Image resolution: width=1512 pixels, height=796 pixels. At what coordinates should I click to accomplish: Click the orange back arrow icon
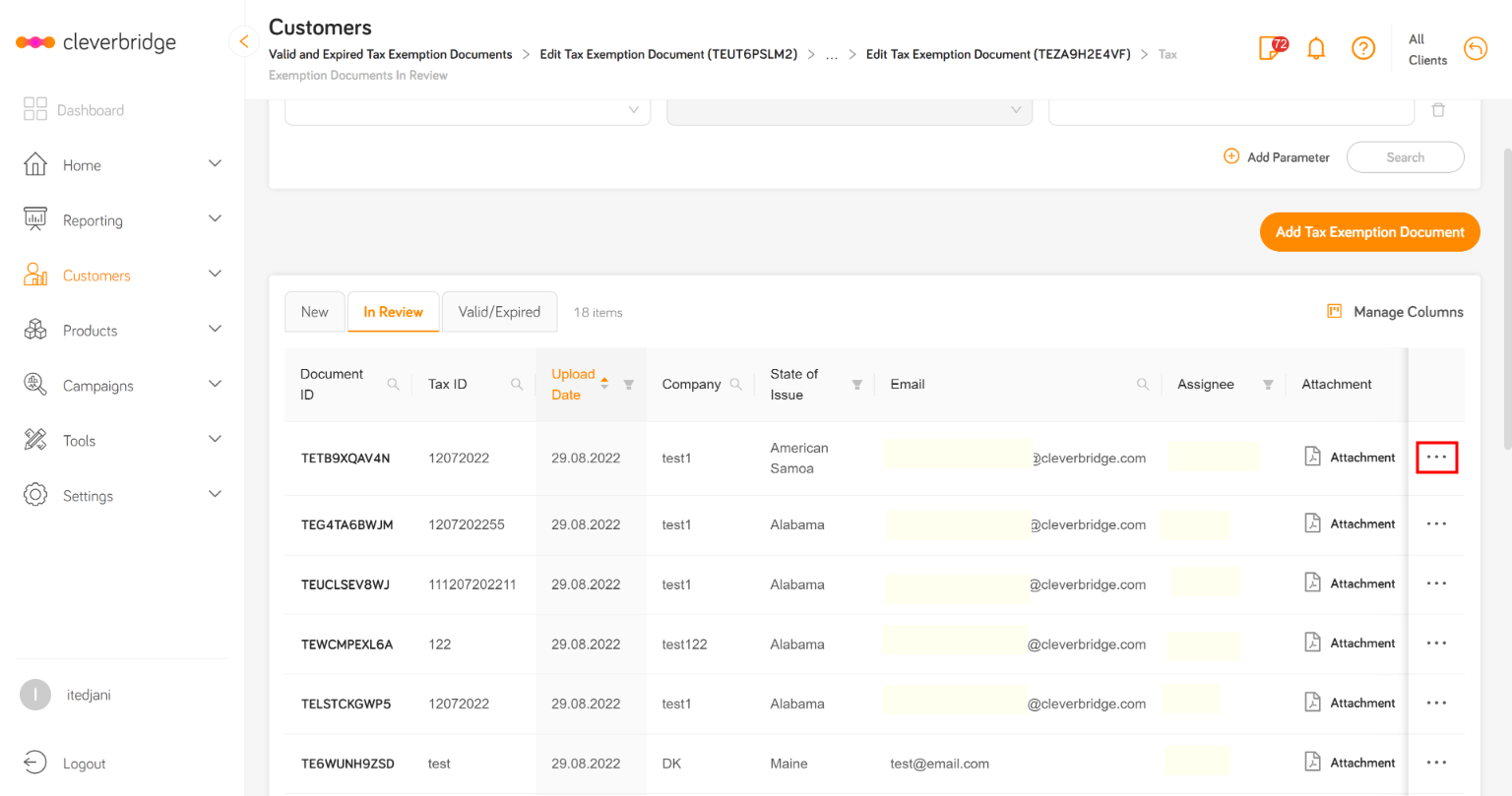[1476, 48]
